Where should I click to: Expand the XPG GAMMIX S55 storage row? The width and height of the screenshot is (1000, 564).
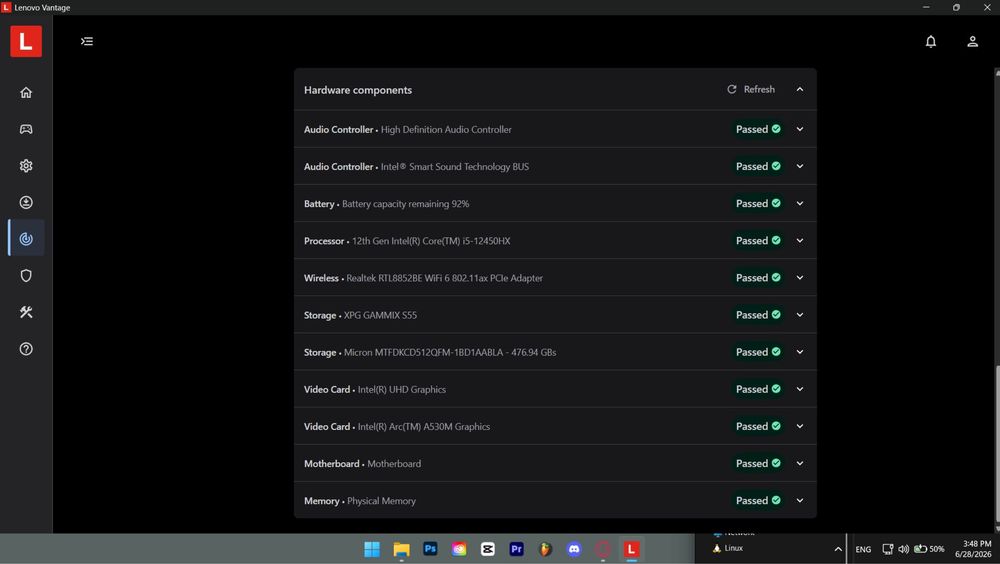click(800, 315)
